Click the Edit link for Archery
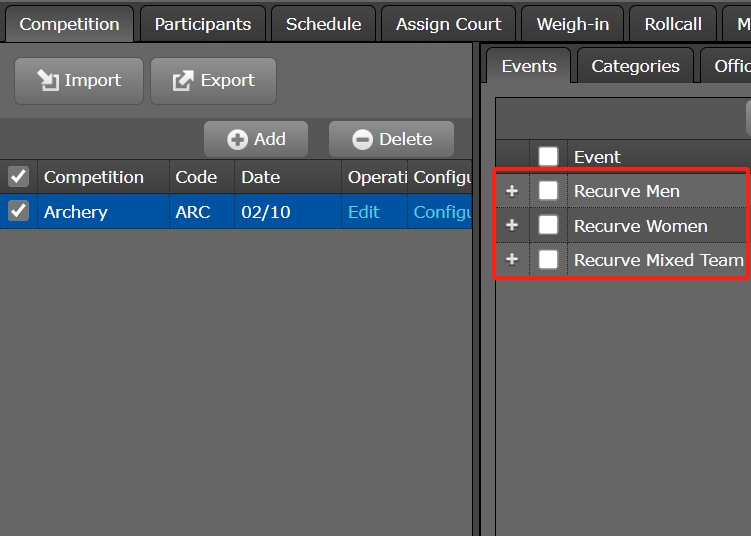 [x=364, y=212]
